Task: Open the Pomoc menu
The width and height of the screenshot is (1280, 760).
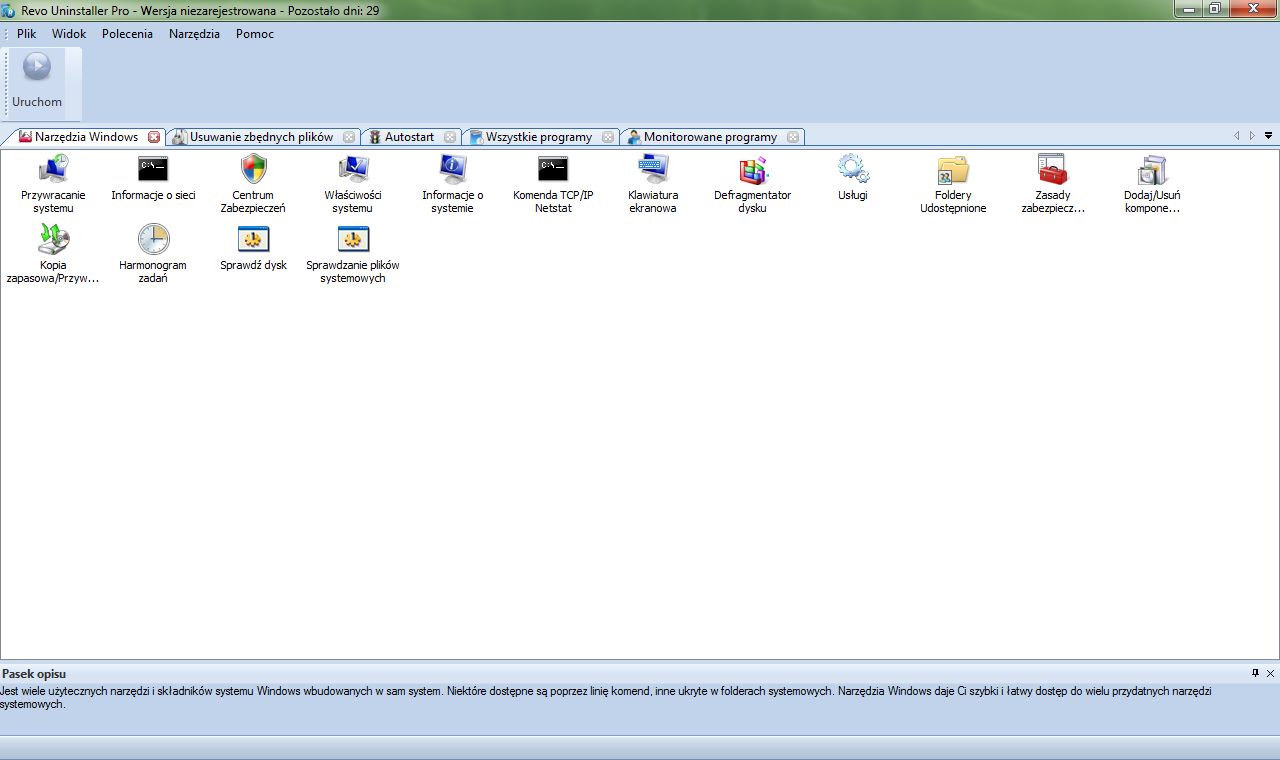Action: coord(255,34)
